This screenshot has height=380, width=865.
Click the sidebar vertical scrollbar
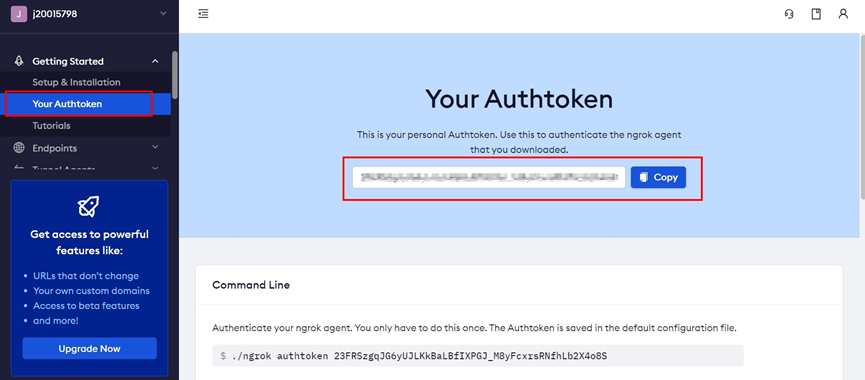(175, 74)
